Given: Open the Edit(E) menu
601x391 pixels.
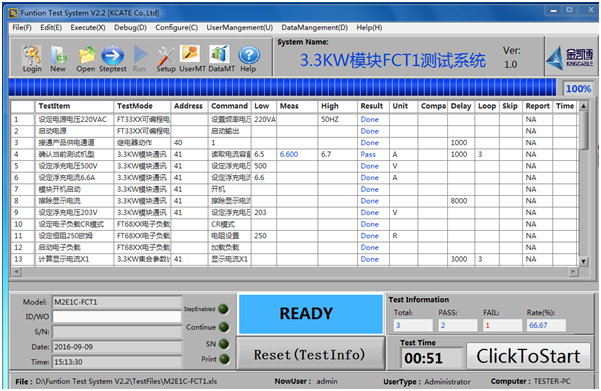Looking at the screenshot, I should 51,28.
